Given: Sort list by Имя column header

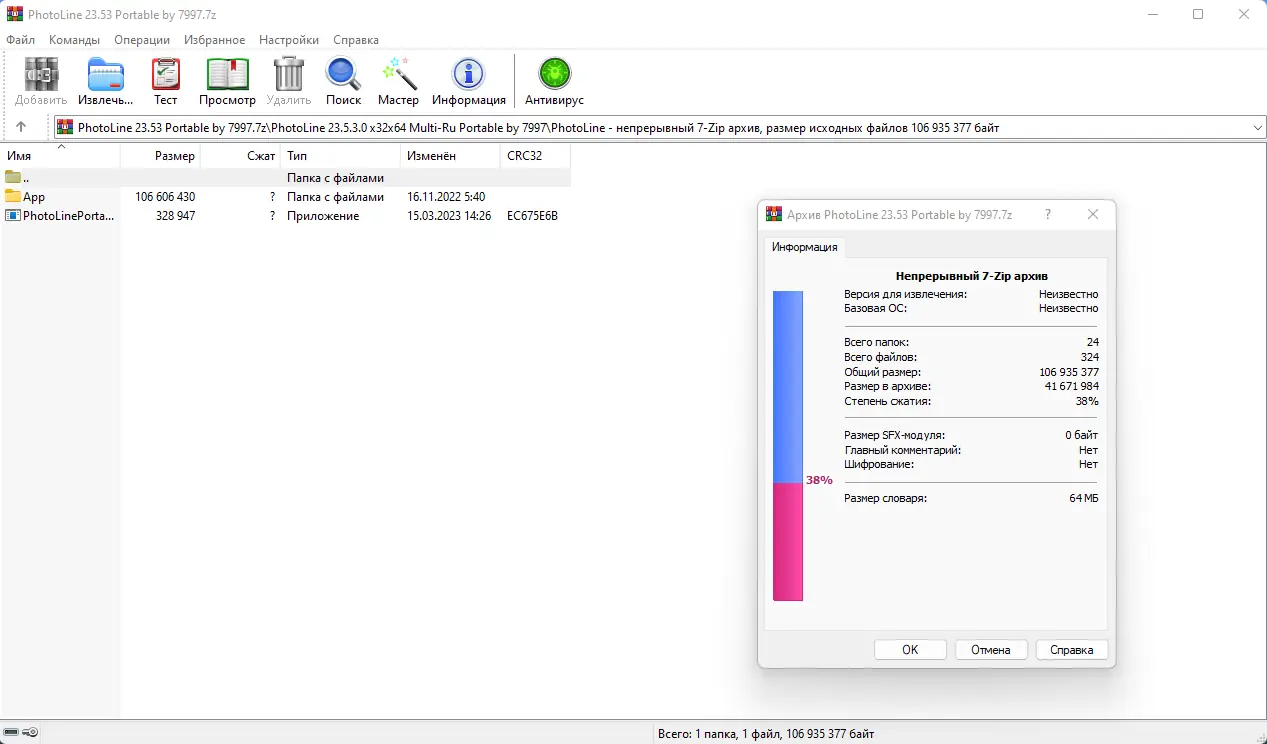Looking at the screenshot, I should pyautogui.click(x=60, y=156).
